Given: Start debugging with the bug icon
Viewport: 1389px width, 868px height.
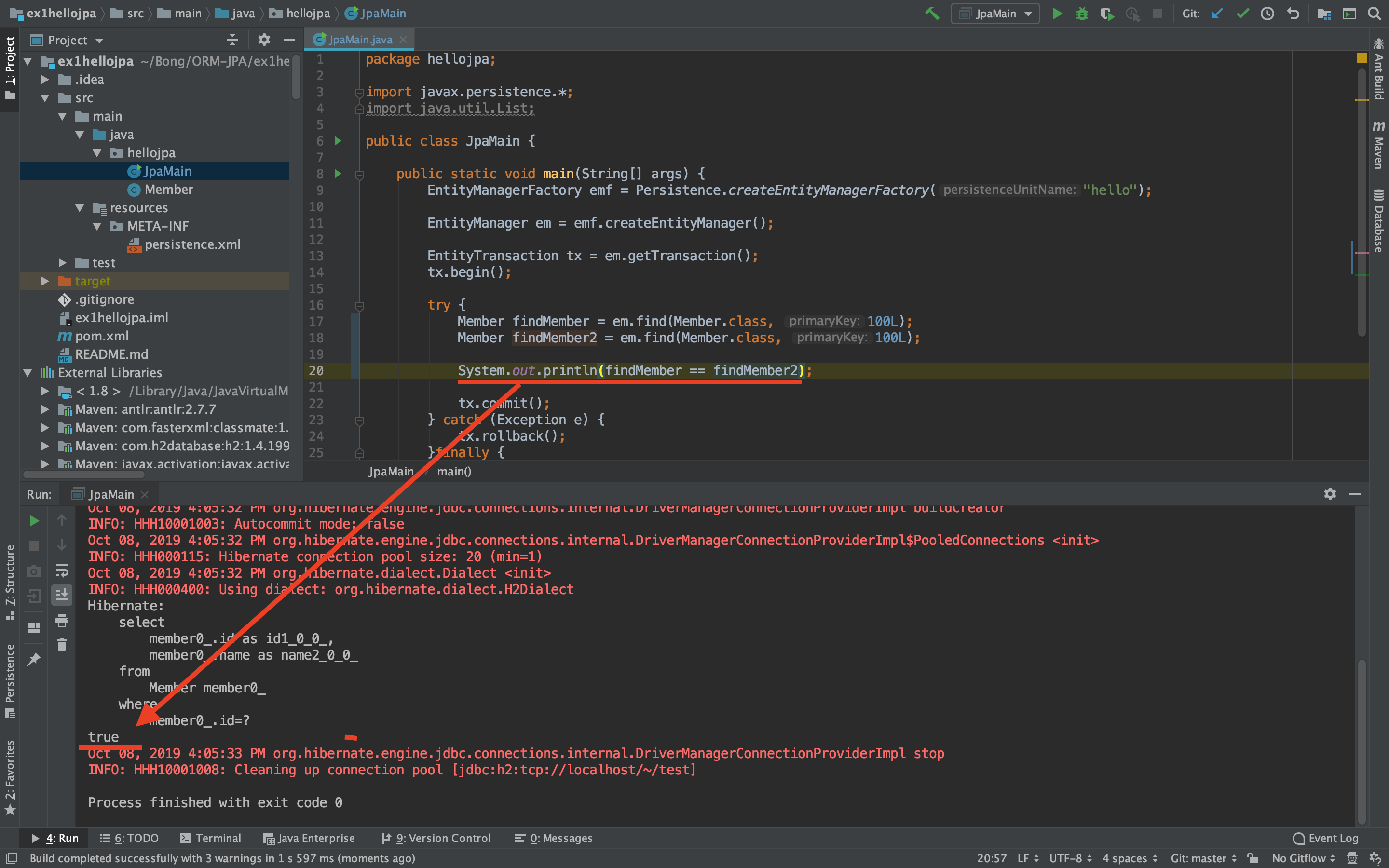Looking at the screenshot, I should 1082,13.
